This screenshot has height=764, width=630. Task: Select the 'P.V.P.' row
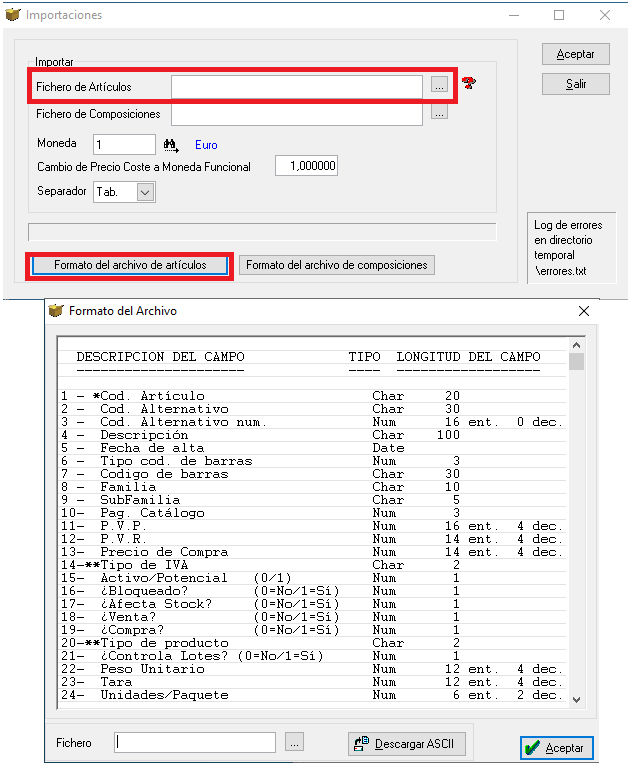coord(312,526)
